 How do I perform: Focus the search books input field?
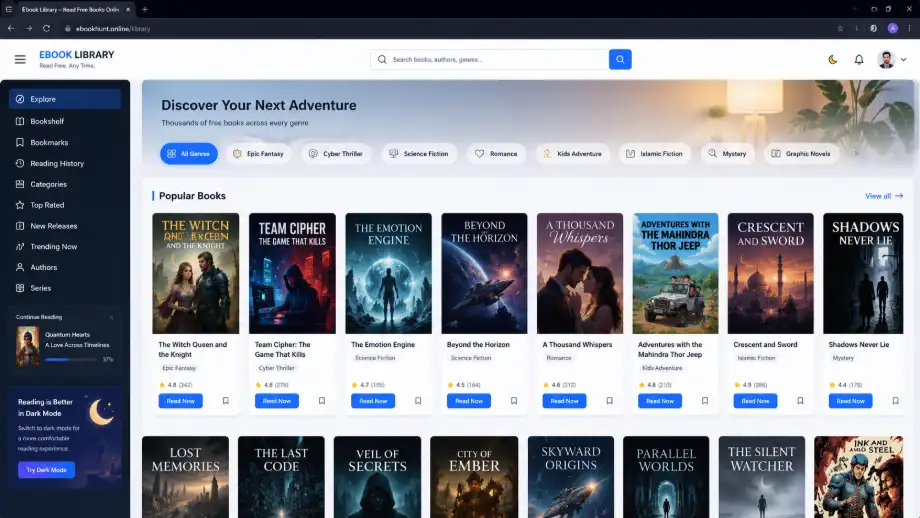click(x=489, y=59)
